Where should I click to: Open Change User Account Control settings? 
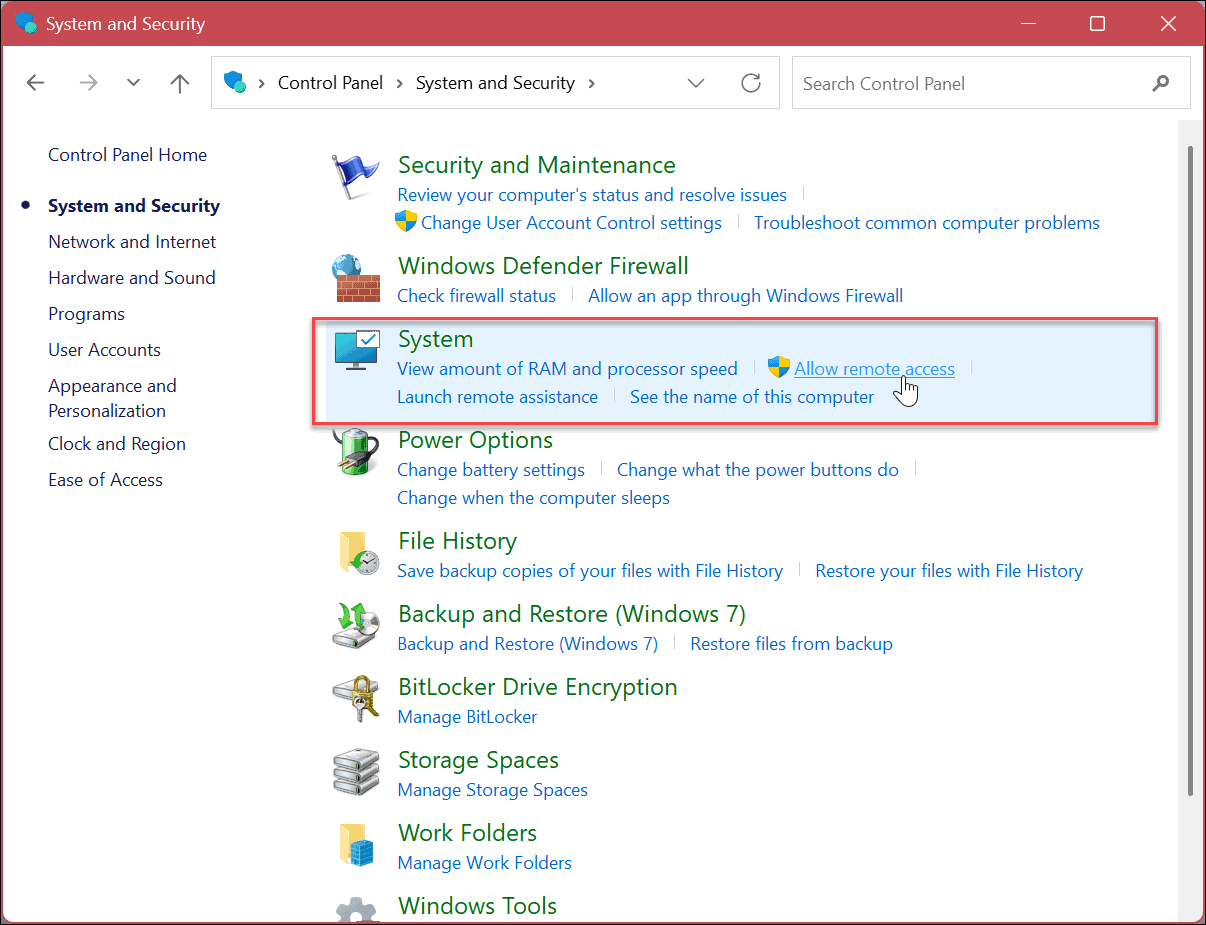click(571, 223)
